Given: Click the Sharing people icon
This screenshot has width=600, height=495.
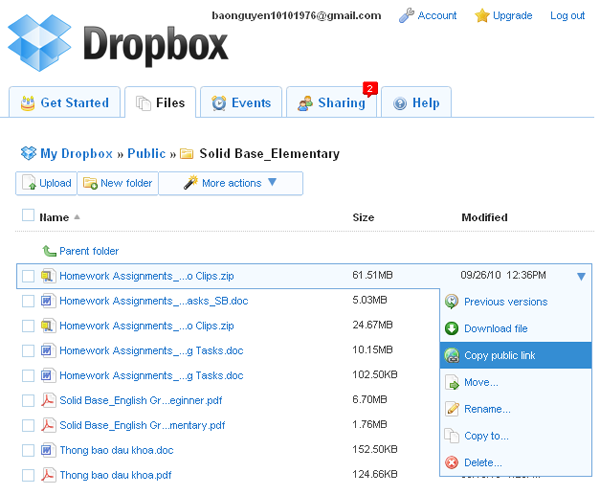Looking at the screenshot, I should pos(305,103).
